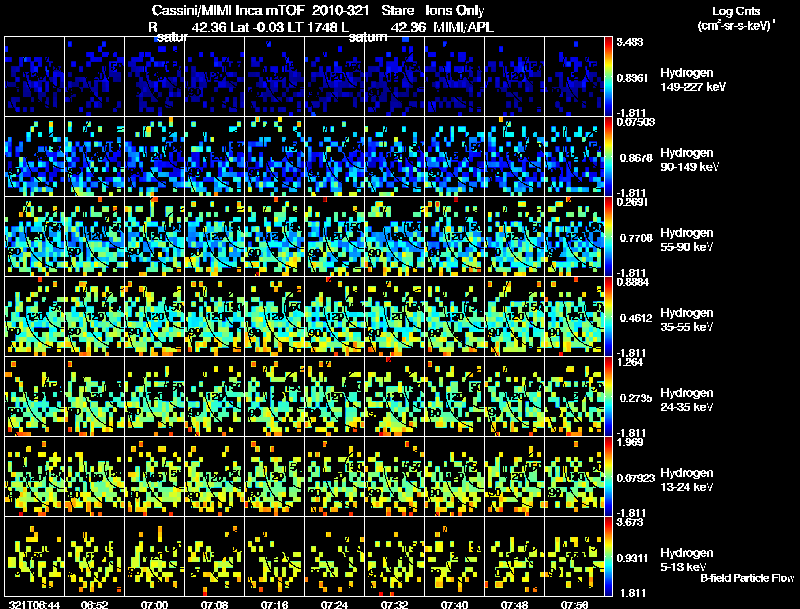Screen dimensions: 800x609
Task: Open the 13-24 keV panel at 07:56
Action: pos(574,477)
